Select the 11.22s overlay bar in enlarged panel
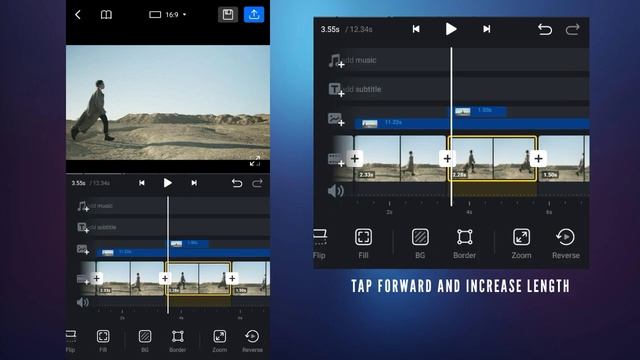This screenshot has width=640, height=360. coord(472,123)
